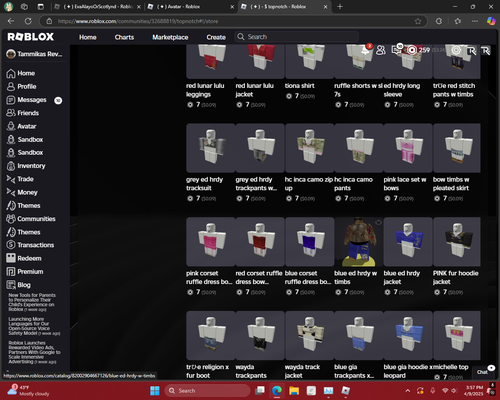
Task: Click 'blue gia trackpants' title
Action: point(354,371)
